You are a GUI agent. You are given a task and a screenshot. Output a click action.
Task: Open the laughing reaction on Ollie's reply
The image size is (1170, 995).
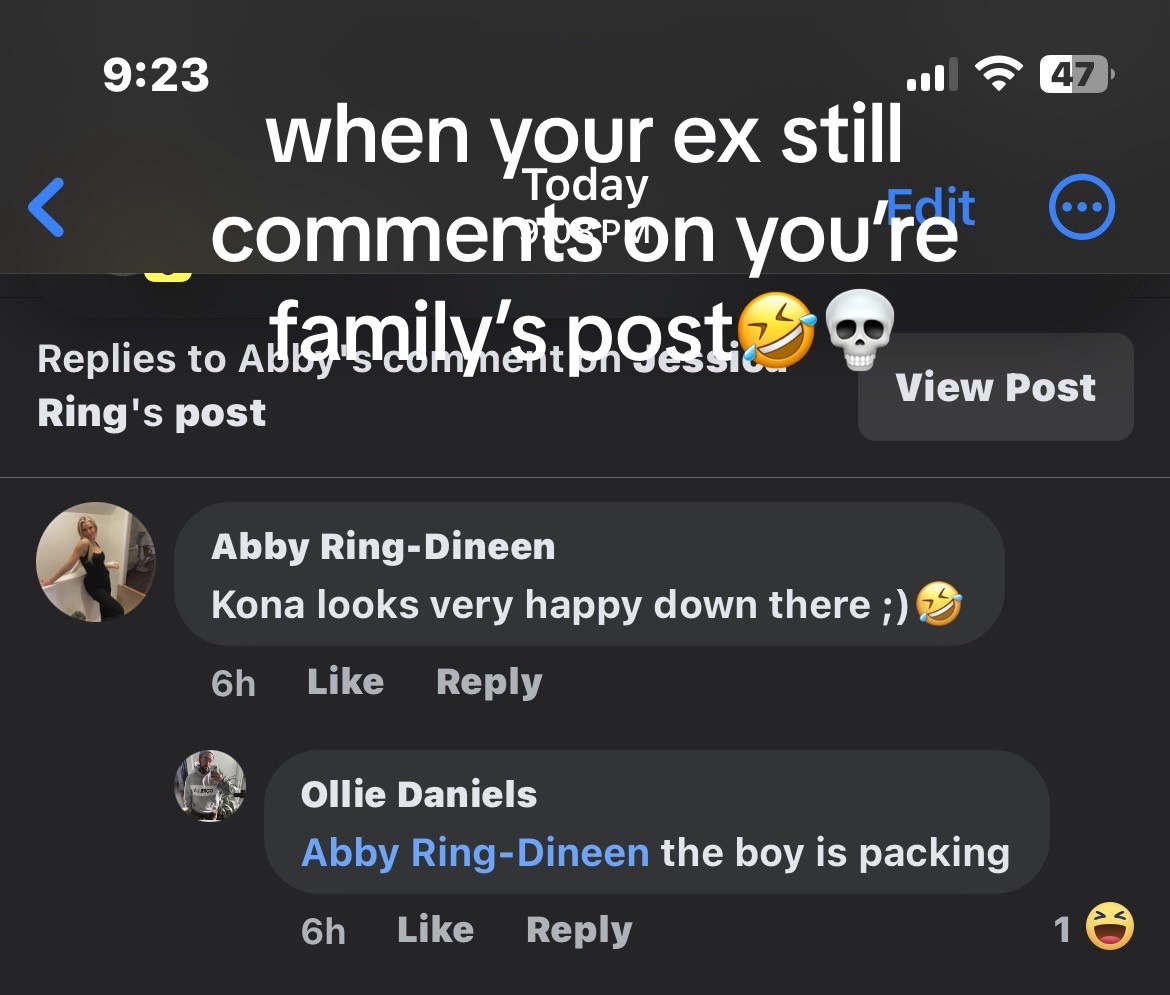pyautogui.click(x=1110, y=927)
